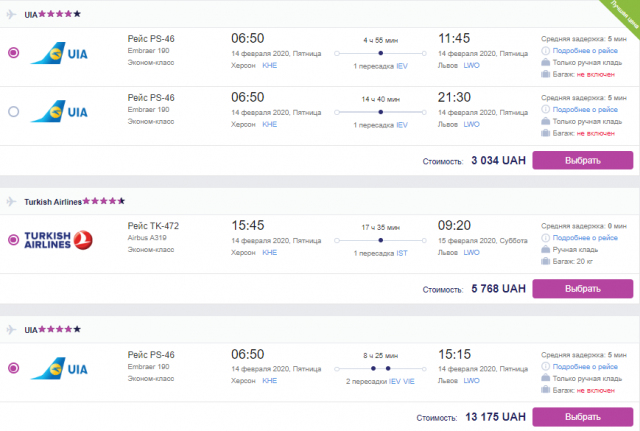Click the info icon in the 15:15 flight row
This screenshot has width=640, height=431.
click(x=545, y=366)
